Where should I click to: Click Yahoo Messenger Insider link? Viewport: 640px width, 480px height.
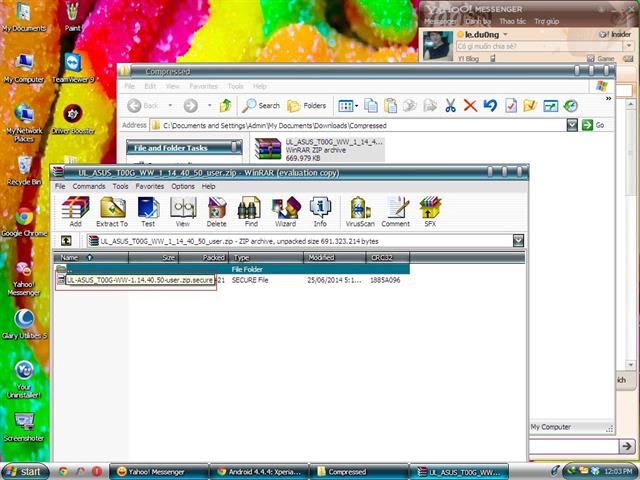coord(615,34)
